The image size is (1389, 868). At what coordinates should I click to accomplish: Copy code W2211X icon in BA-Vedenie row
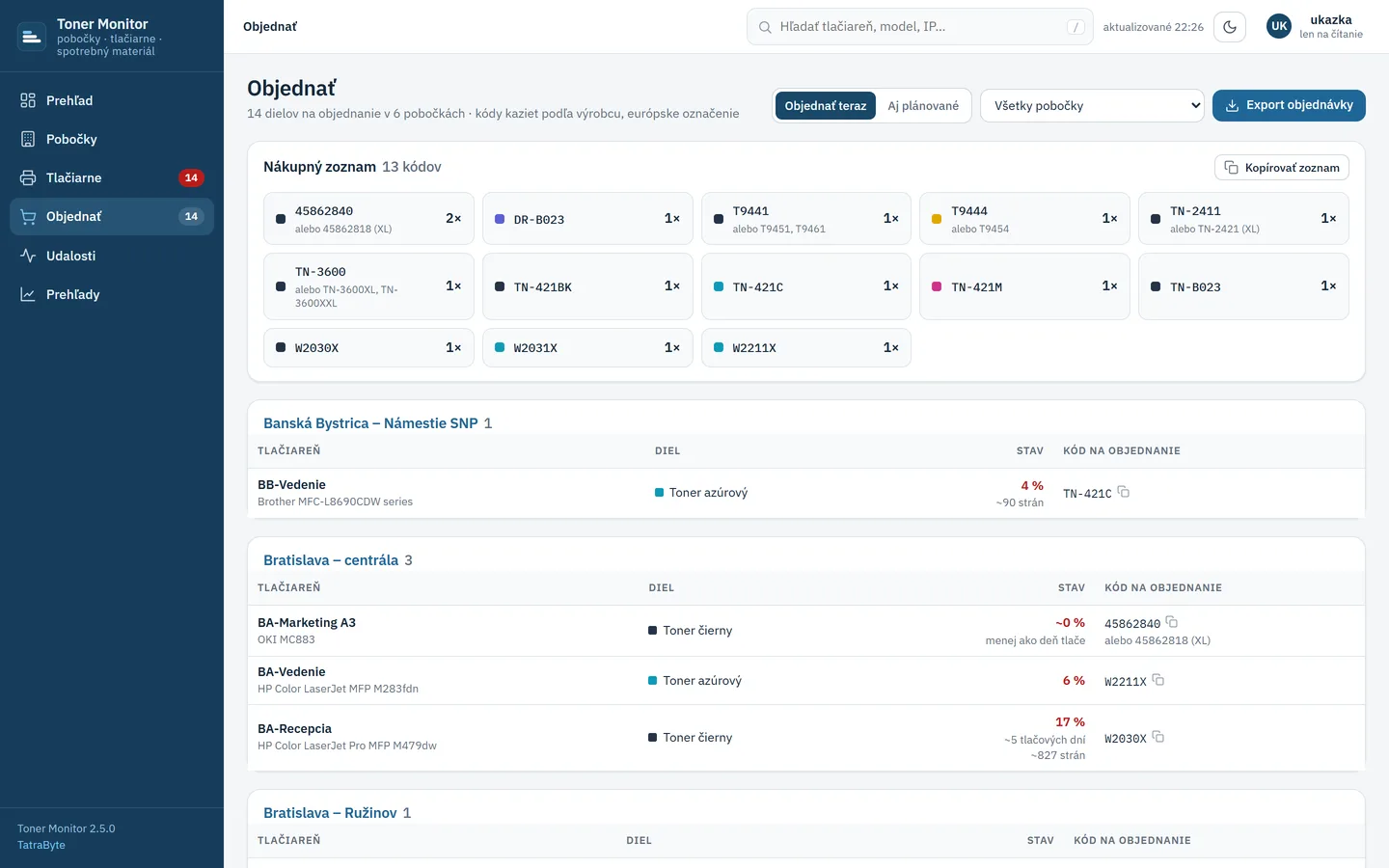pos(1158,680)
